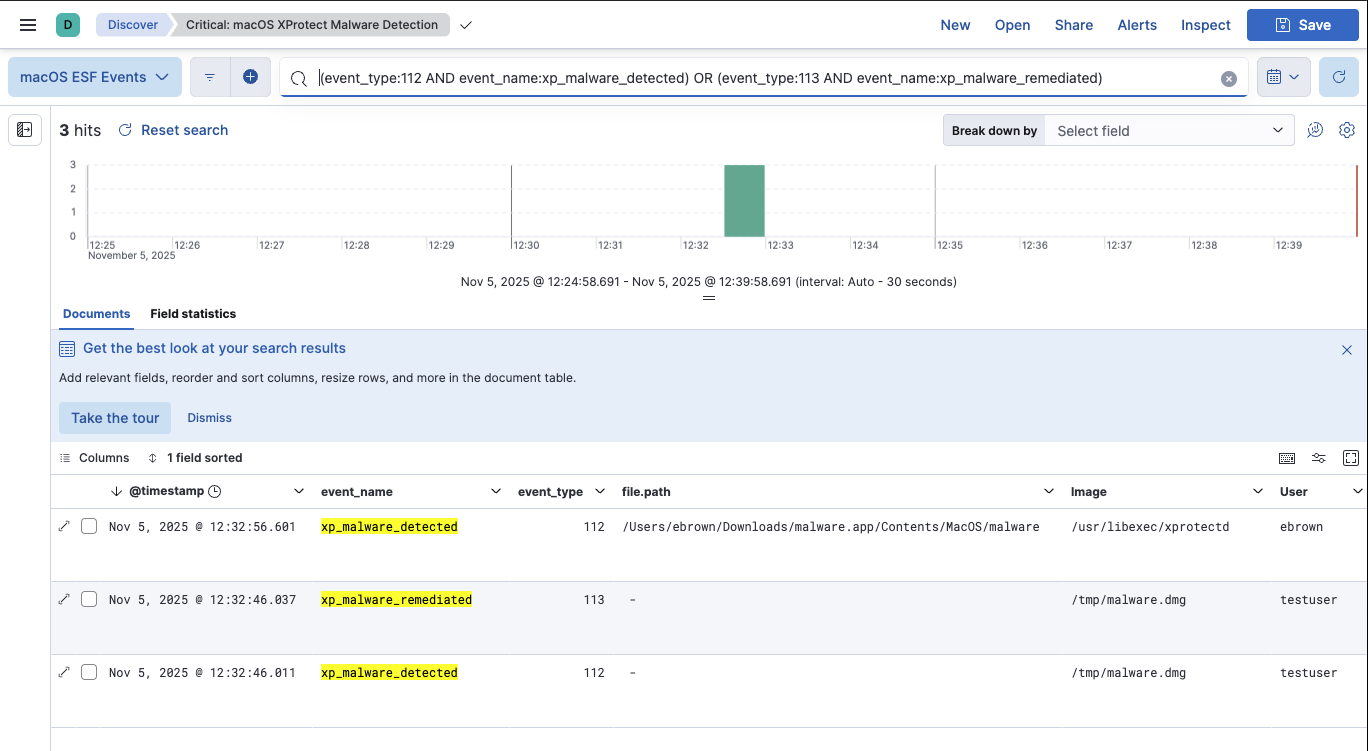Tick checkbox for 12:32:46.011 event row
This screenshot has width=1368, height=751.
[x=89, y=672]
